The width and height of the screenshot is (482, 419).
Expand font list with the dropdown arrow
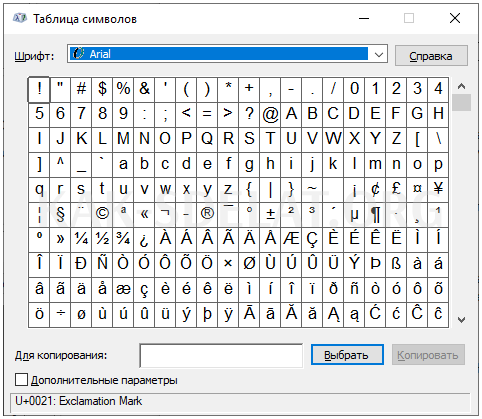(379, 54)
